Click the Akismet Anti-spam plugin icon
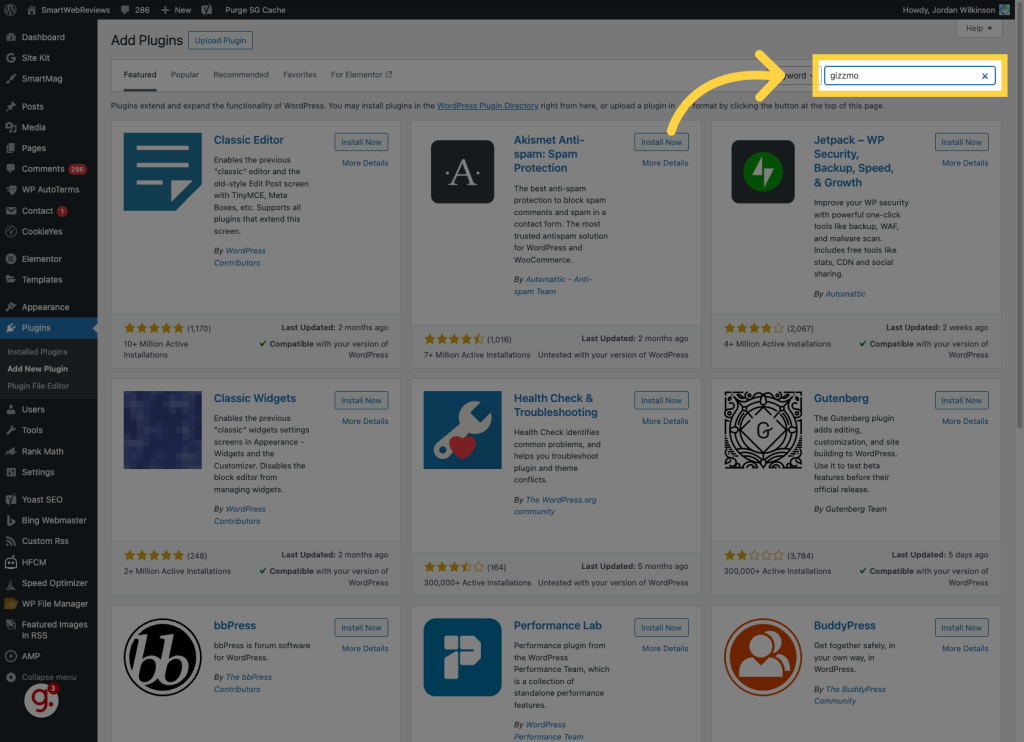This screenshot has width=1024, height=742. tap(462, 172)
